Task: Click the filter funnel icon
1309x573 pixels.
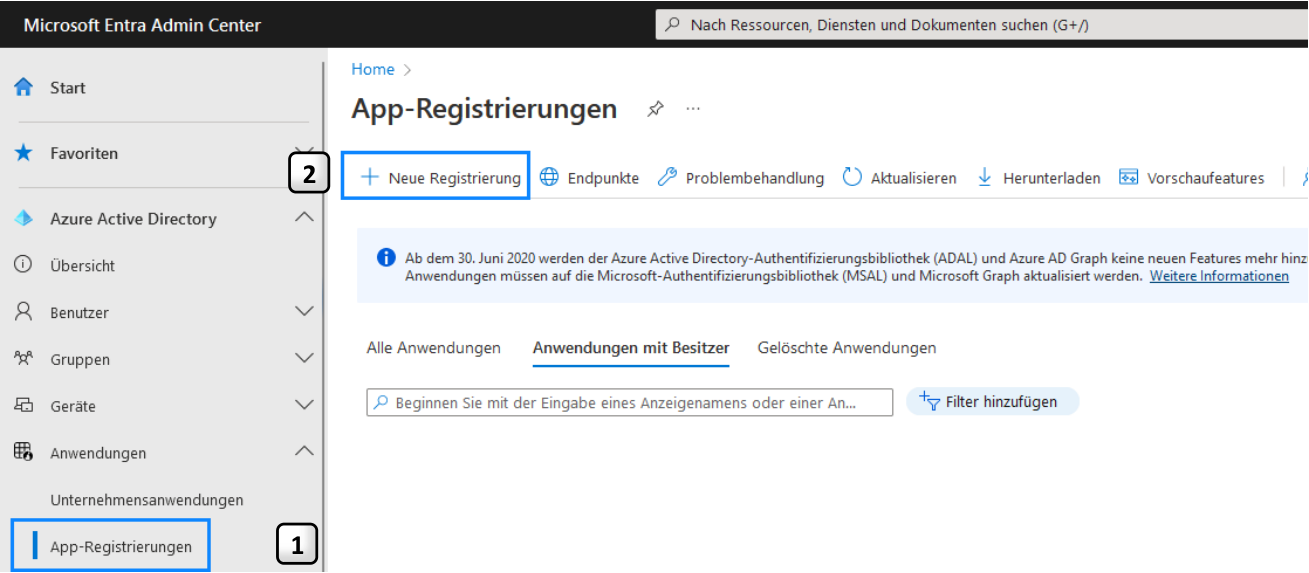Action: coord(928,401)
